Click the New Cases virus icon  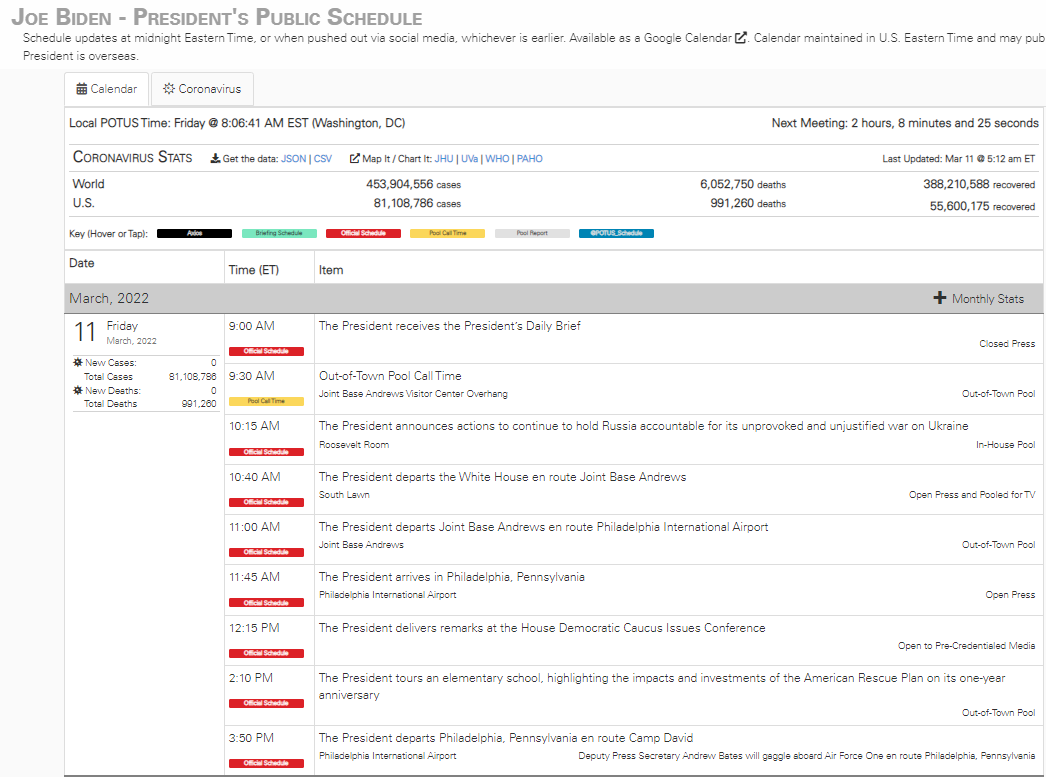coord(78,363)
